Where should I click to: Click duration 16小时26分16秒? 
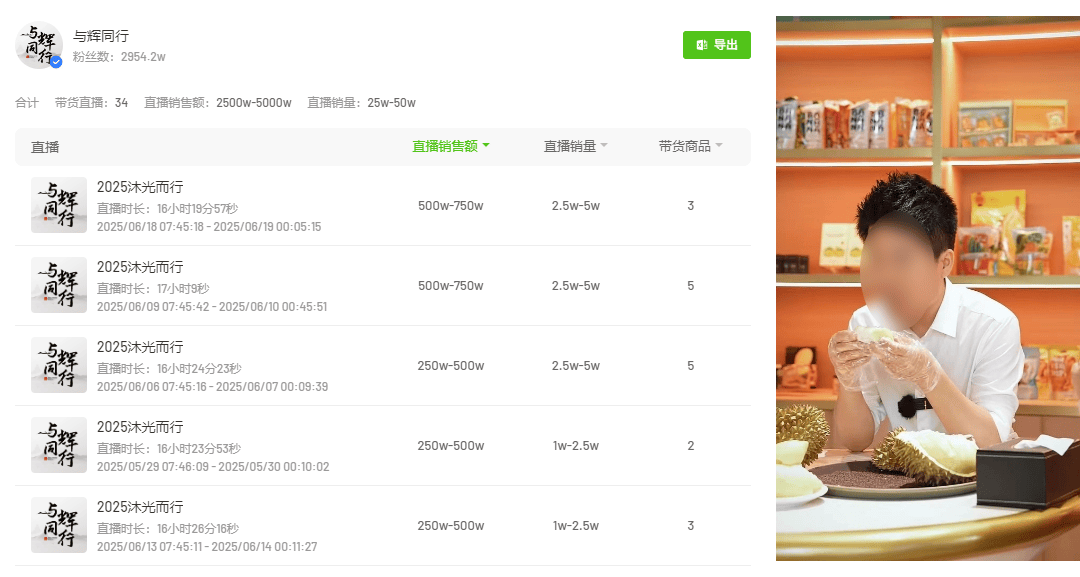168,527
